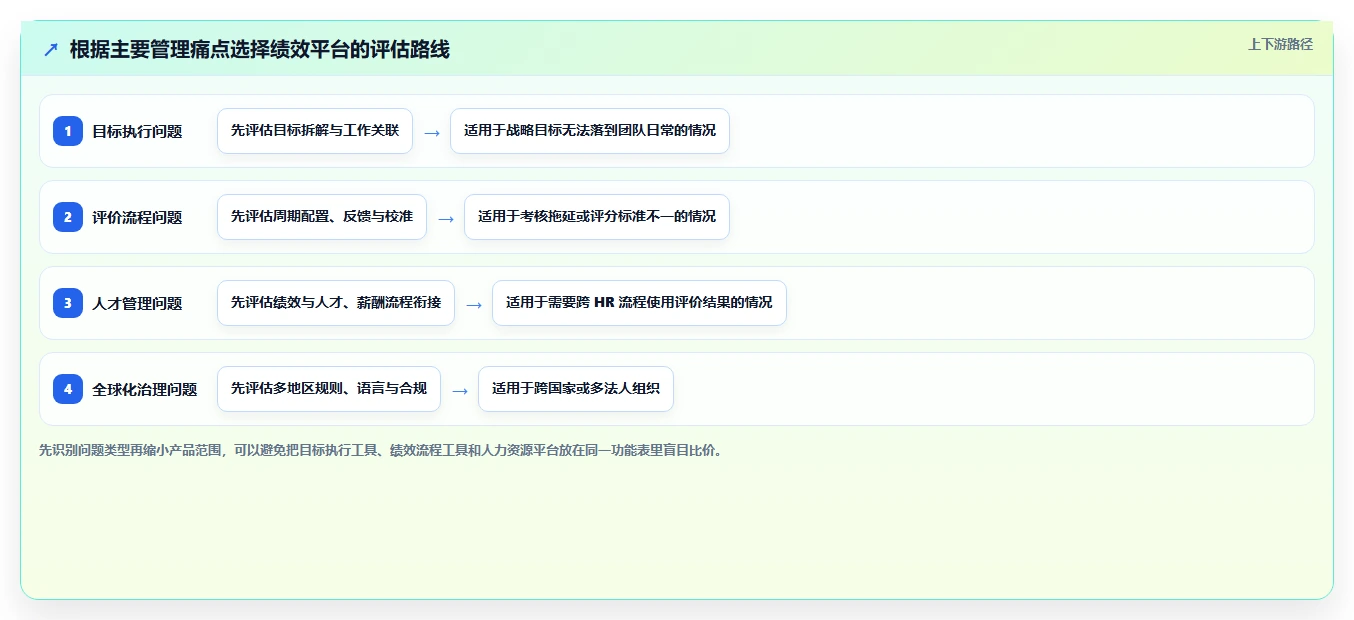Click the 先评估目标拆解与工作关联 box
1354x620 pixels.
pyautogui.click(x=315, y=131)
